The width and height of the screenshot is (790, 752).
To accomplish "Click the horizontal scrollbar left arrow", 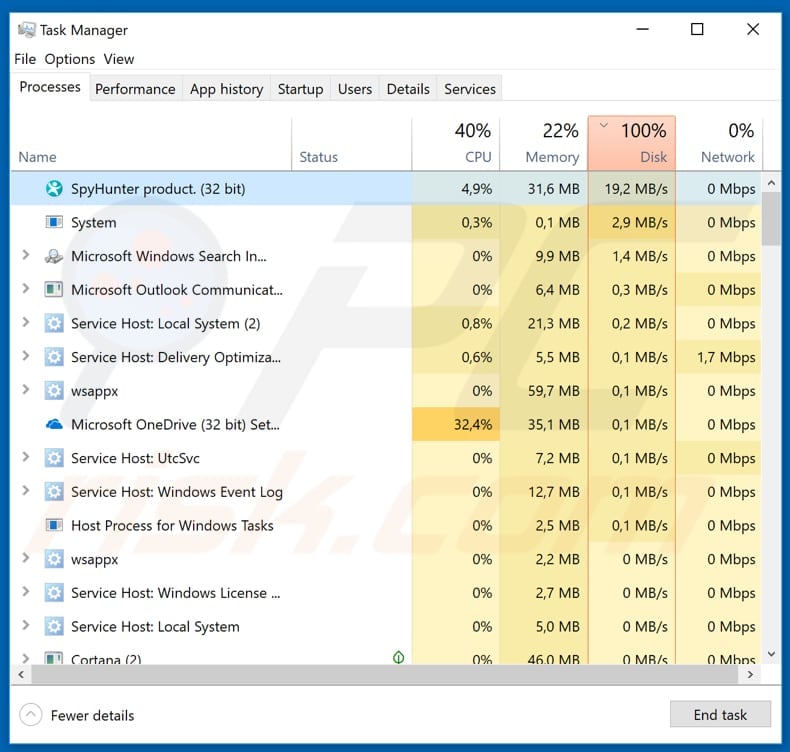I will (x=21, y=674).
